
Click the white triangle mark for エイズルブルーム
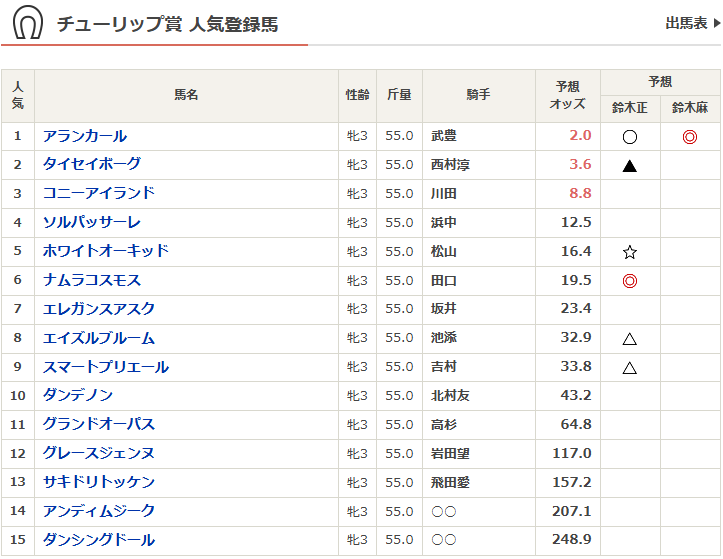click(x=629, y=339)
